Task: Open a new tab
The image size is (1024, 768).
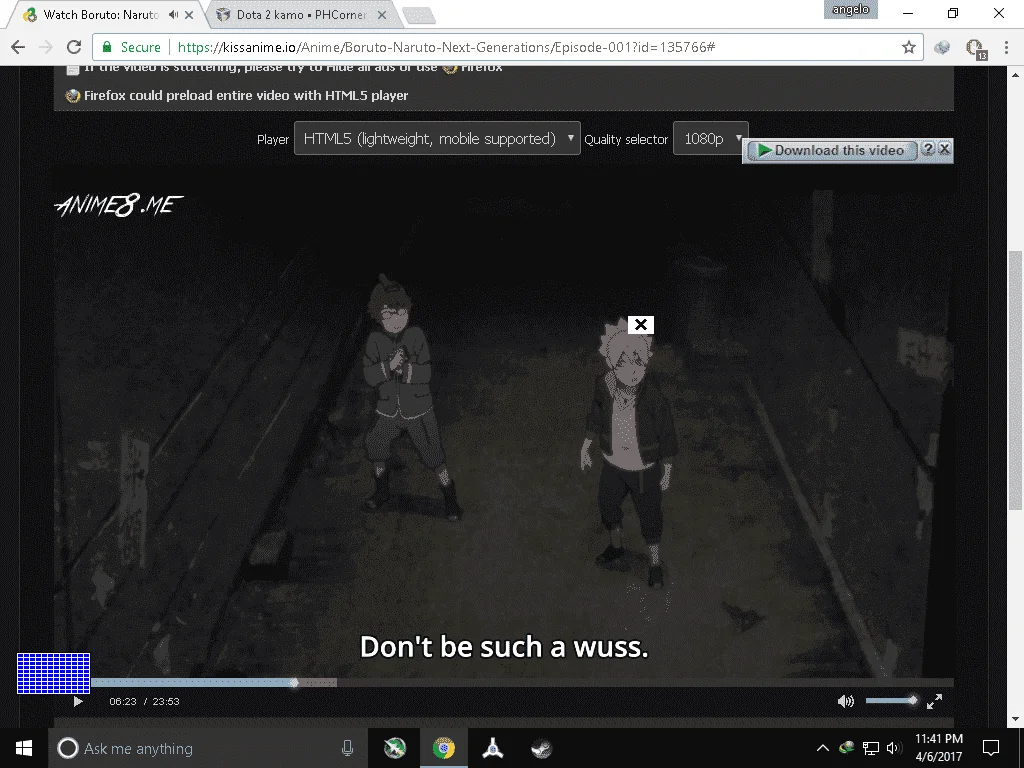Action: click(419, 16)
